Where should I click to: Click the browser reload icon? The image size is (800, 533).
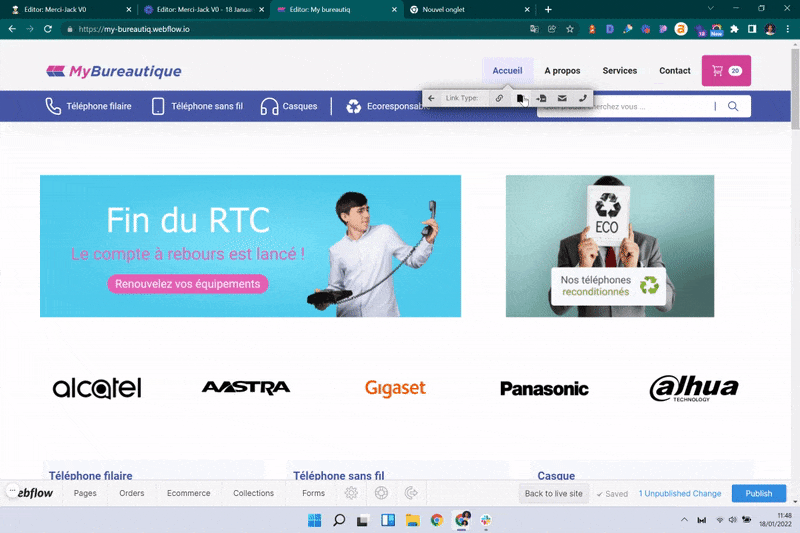tap(47, 29)
